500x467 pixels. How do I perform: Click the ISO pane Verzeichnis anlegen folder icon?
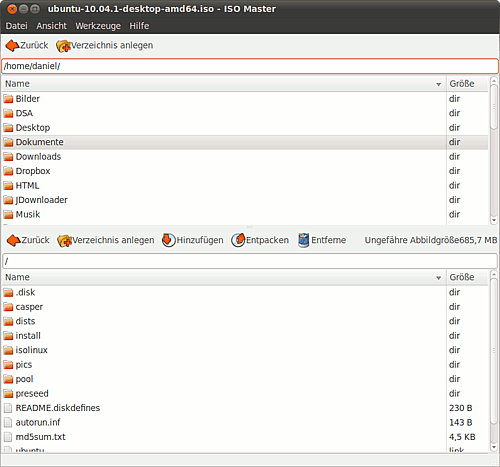(x=65, y=240)
